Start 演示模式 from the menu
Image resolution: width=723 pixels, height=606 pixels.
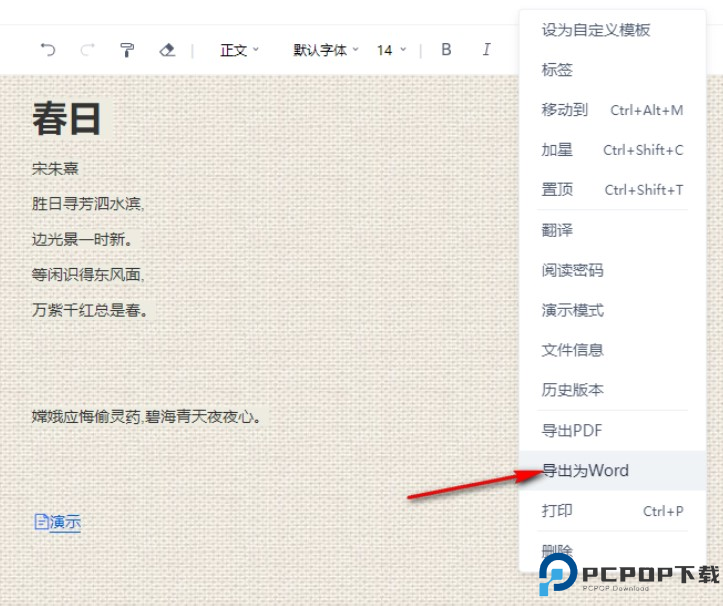(612, 310)
